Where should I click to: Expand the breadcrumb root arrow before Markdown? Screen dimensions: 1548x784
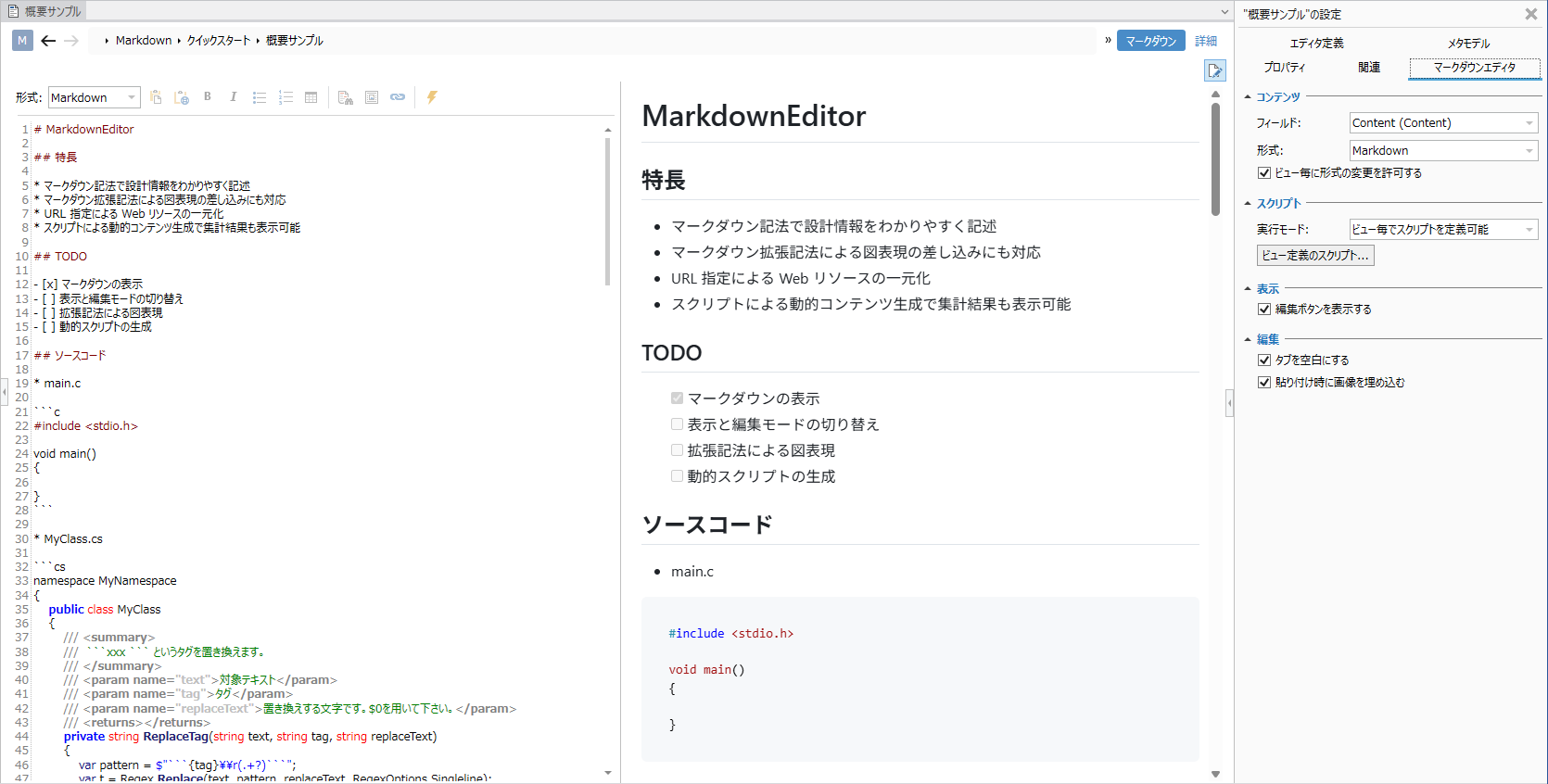click(107, 41)
